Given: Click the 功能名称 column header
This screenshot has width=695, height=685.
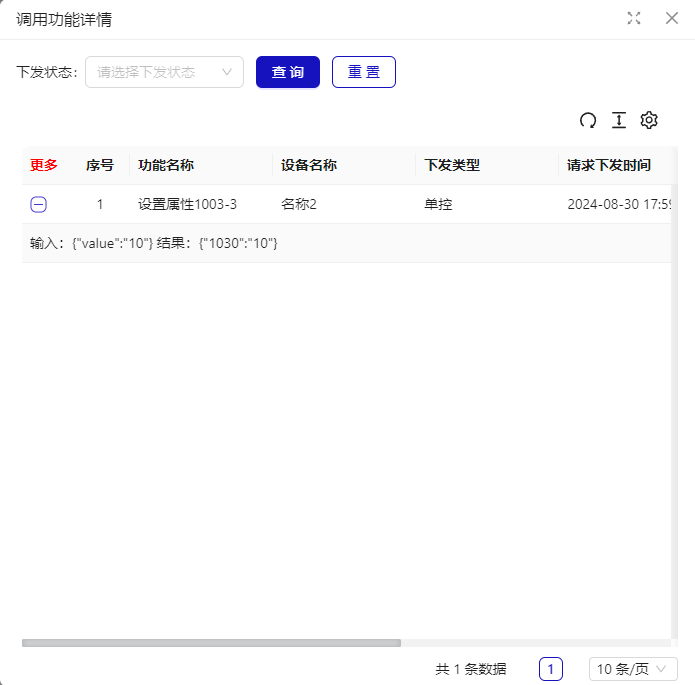Looking at the screenshot, I should [x=166, y=165].
